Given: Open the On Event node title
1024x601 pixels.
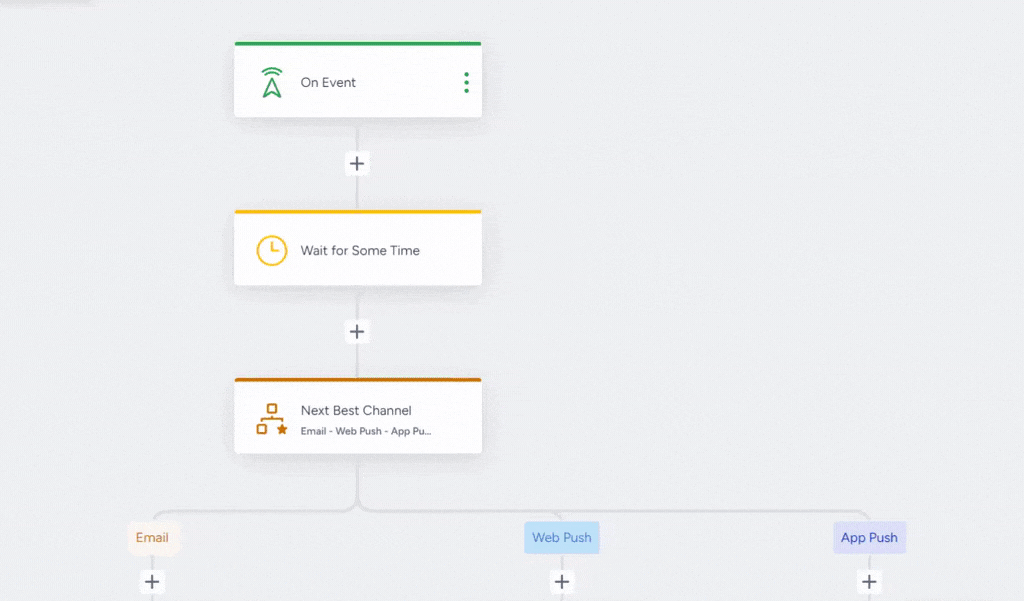Looking at the screenshot, I should coord(328,83).
